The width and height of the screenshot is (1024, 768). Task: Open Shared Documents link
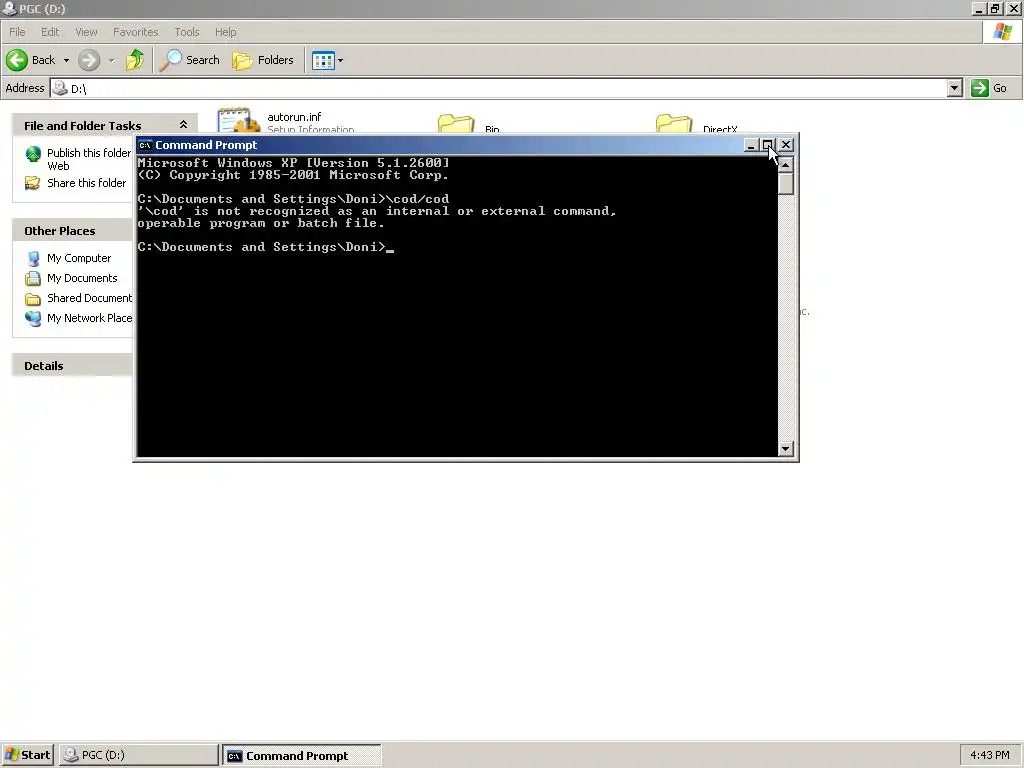(x=89, y=298)
